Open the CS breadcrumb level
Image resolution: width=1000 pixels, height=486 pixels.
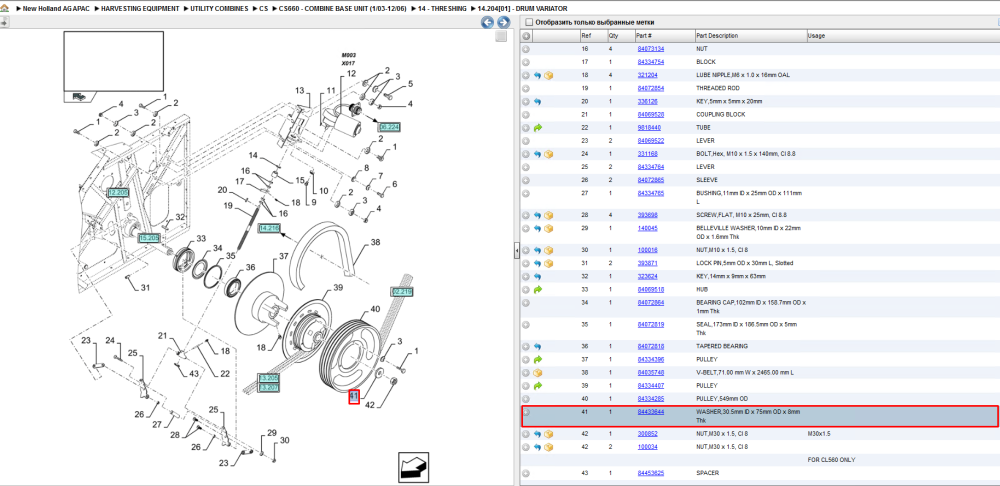(x=264, y=8)
